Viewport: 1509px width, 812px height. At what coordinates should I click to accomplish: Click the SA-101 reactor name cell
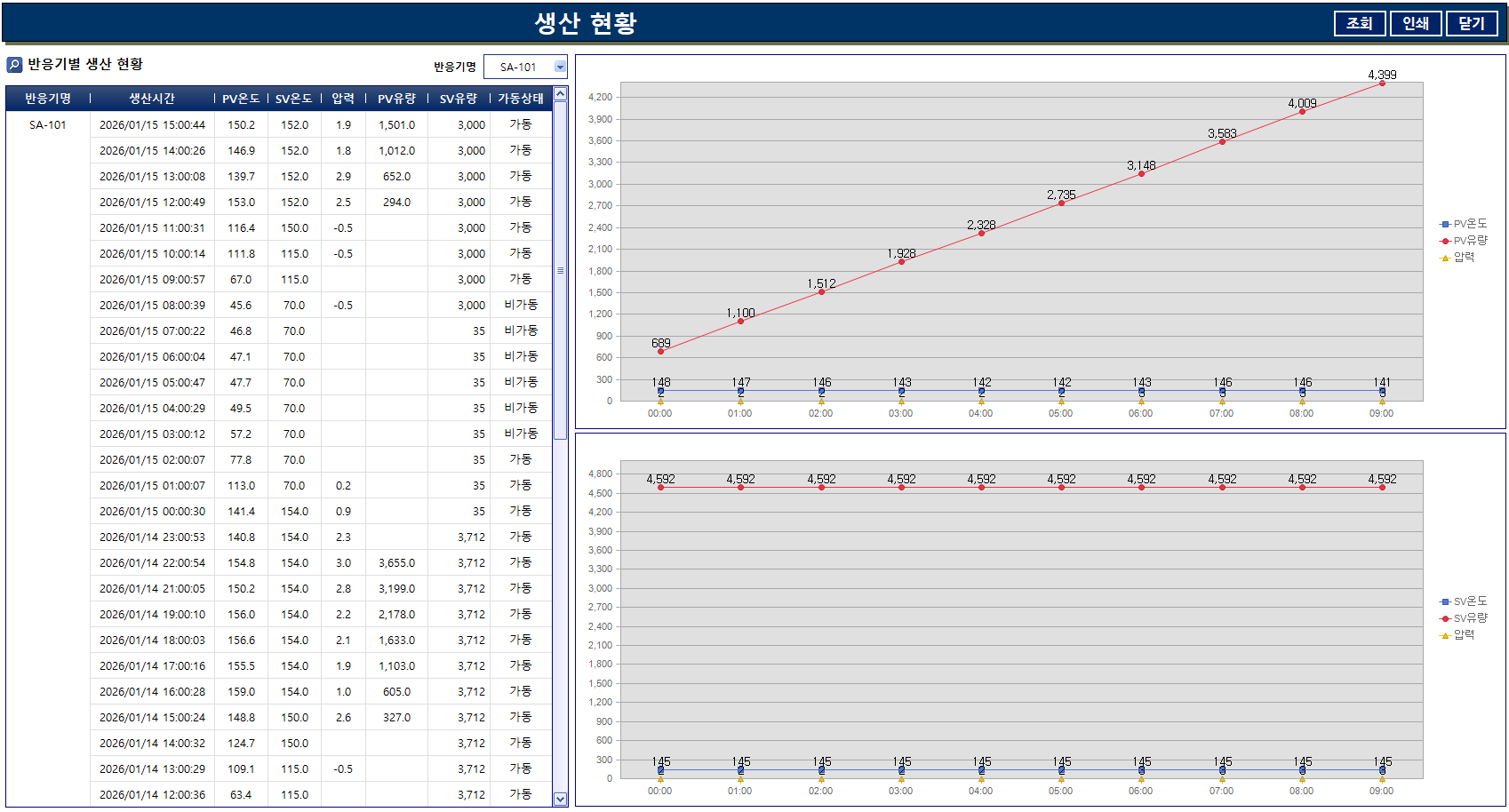pyautogui.click(x=48, y=125)
